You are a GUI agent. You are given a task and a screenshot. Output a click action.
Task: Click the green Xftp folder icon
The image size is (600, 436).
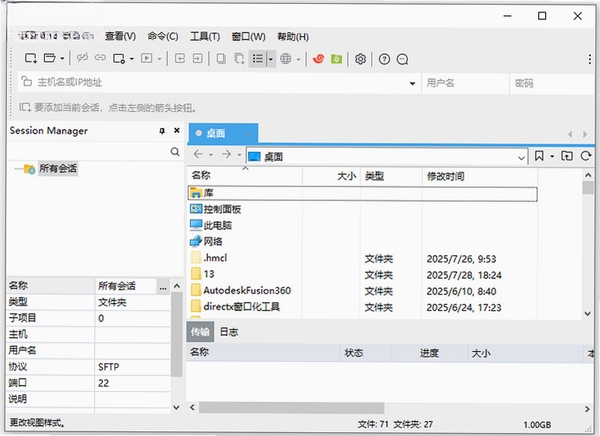pos(336,59)
